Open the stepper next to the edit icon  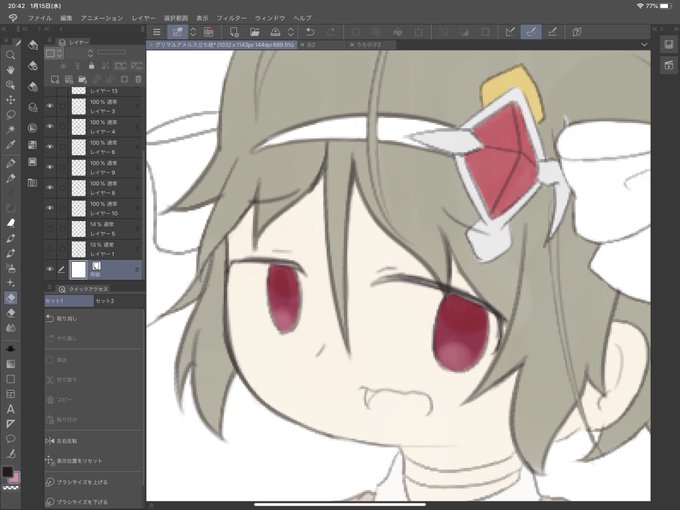coord(193,32)
